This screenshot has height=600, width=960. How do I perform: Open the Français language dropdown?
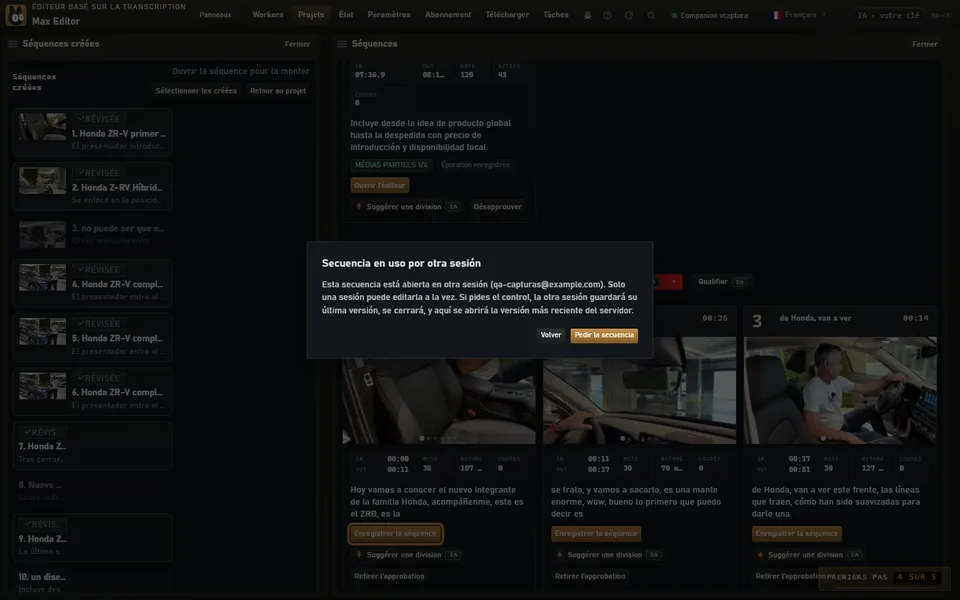(799, 15)
